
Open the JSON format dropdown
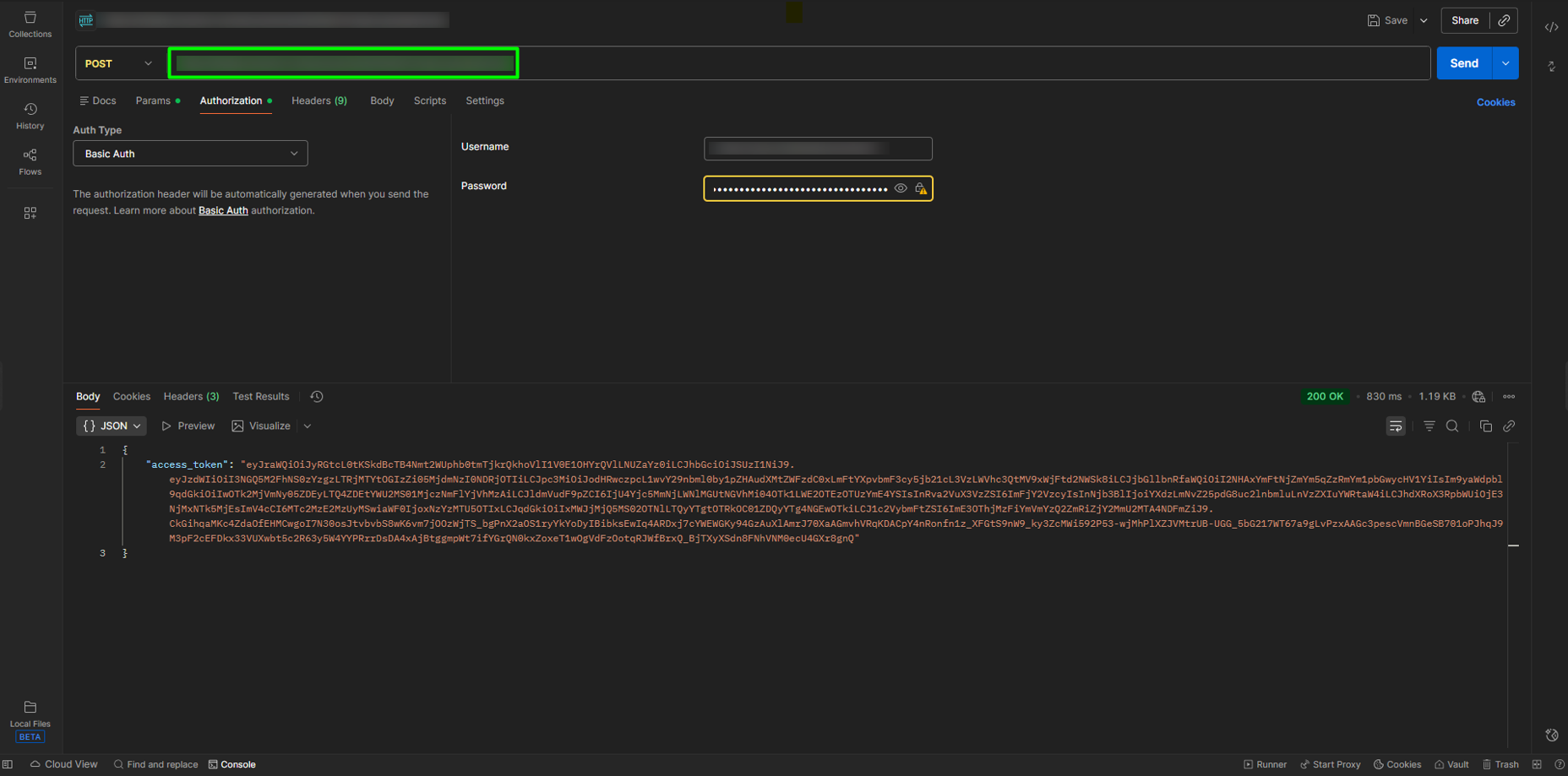(x=112, y=426)
